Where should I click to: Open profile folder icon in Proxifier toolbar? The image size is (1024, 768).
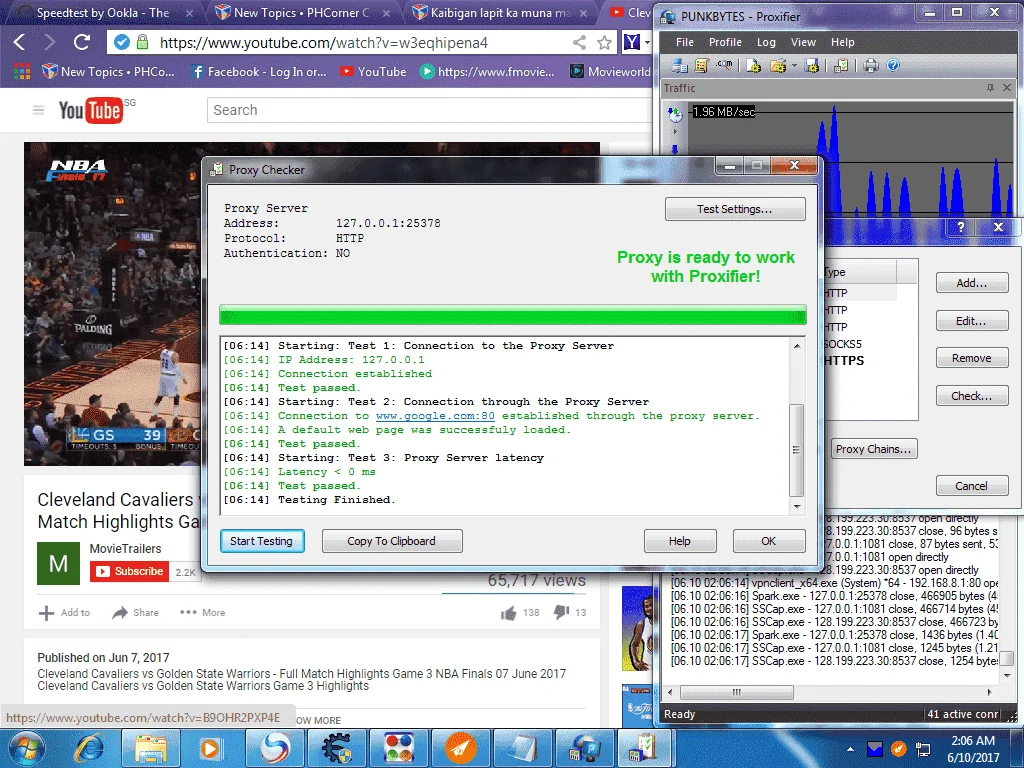777,65
